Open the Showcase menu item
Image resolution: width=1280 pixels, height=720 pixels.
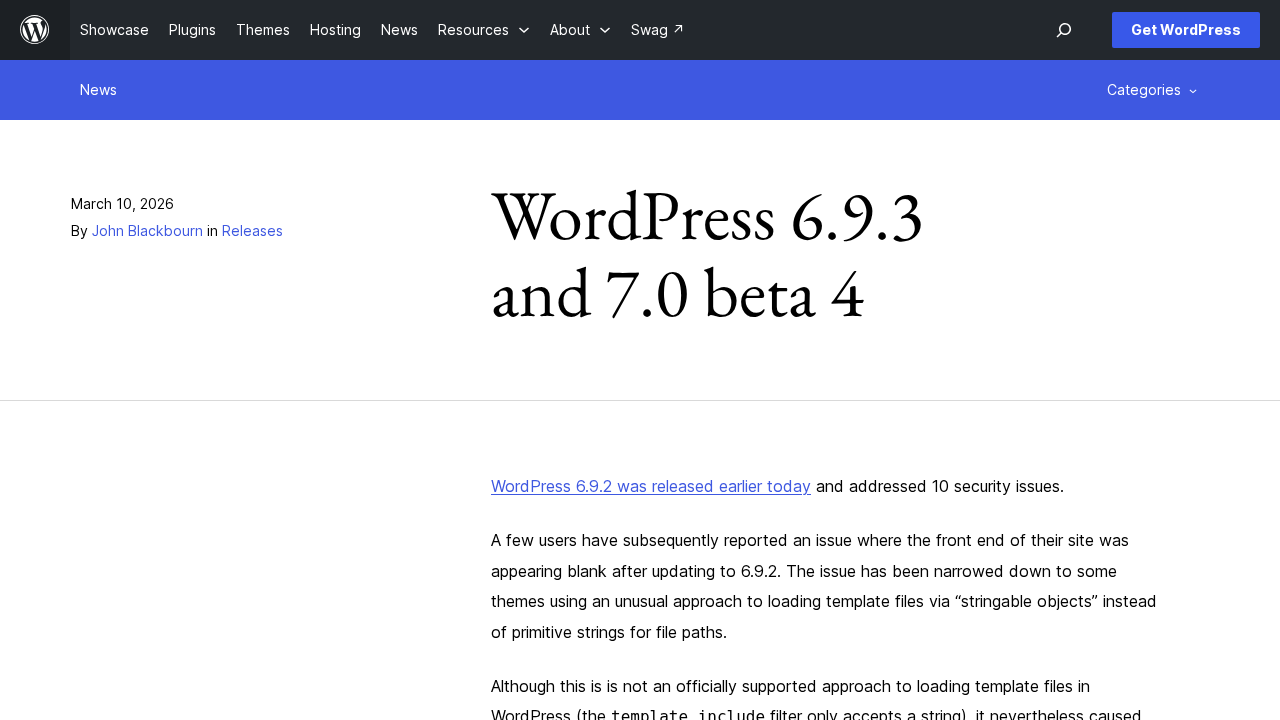pos(114,30)
